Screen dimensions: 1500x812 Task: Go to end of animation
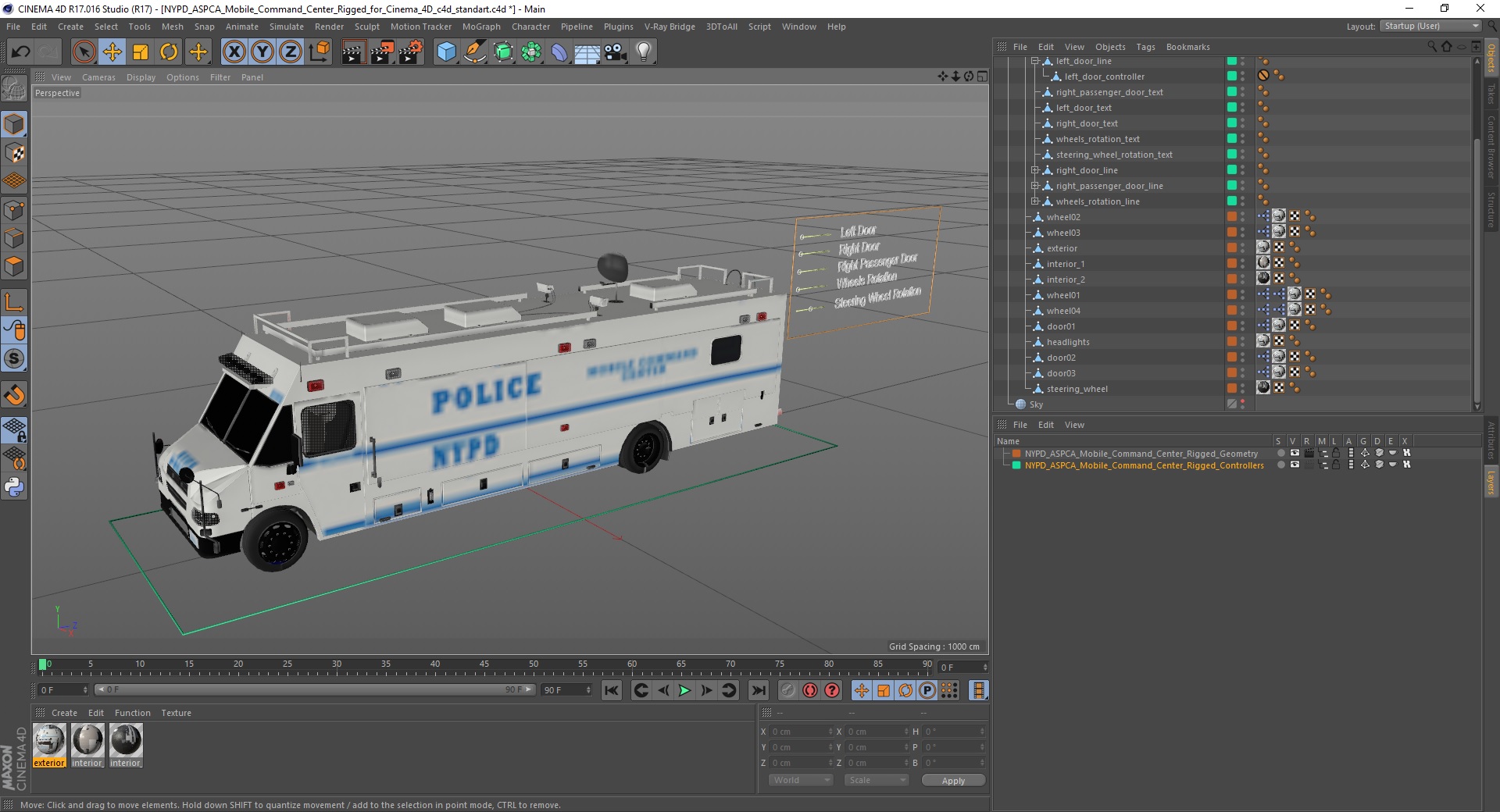758,690
